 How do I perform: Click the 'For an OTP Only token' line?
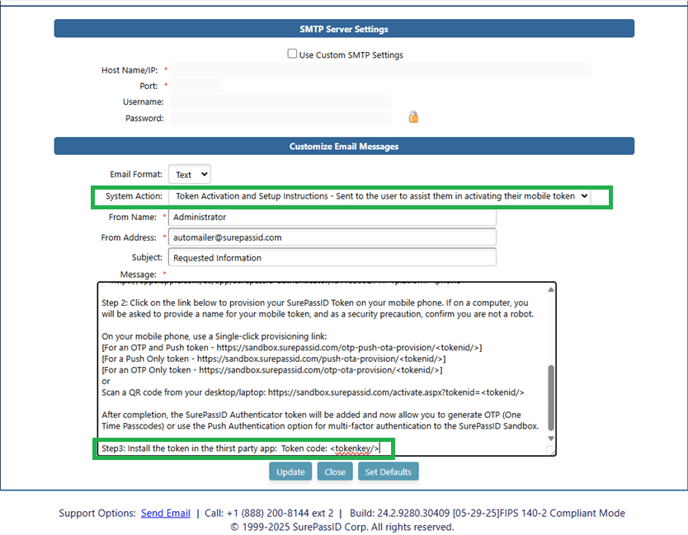point(272,370)
